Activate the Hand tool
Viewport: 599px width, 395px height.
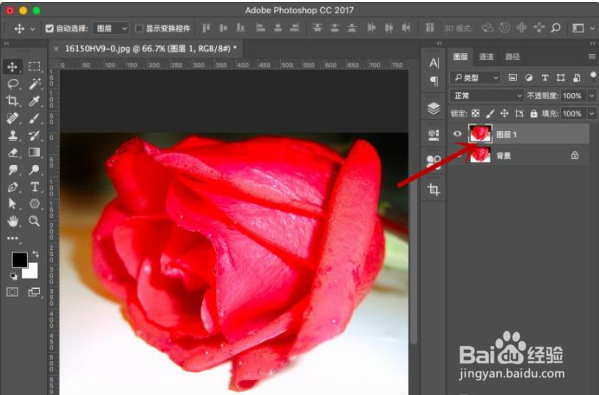pyautogui.click(x=13, y=221)
